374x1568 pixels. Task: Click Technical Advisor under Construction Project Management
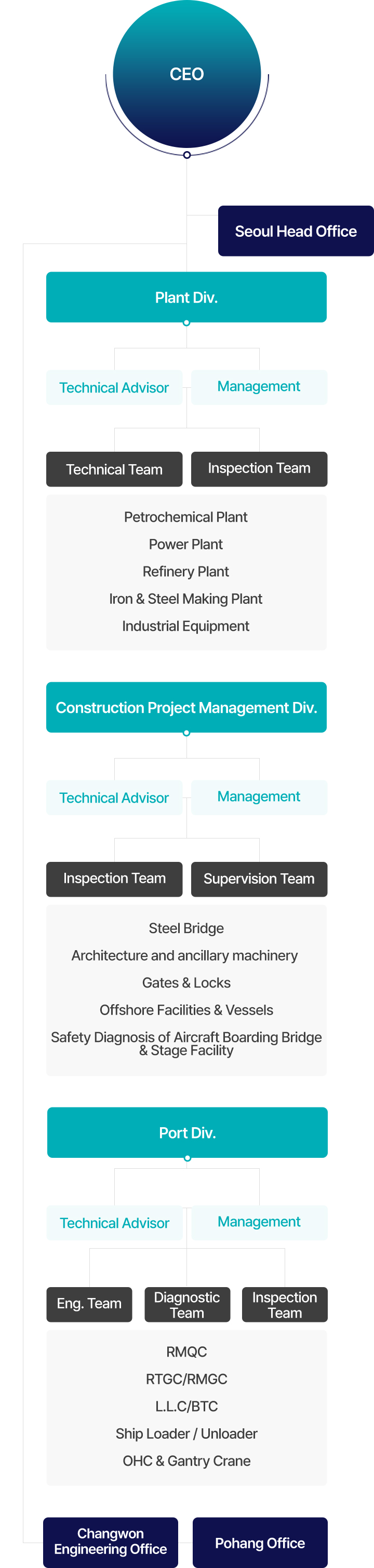click(114, 798)
